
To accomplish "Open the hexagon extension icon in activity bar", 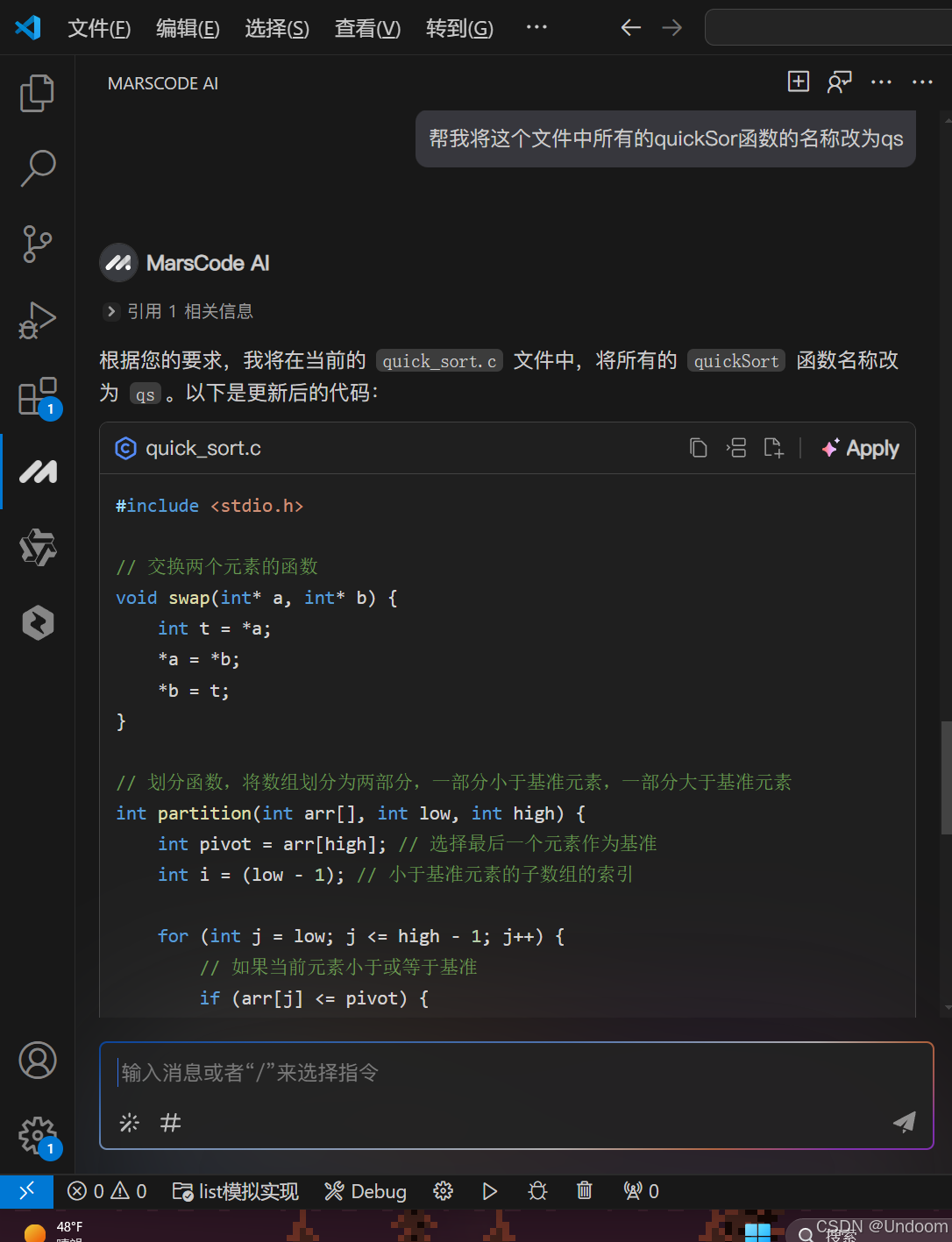I will pyautogui.click(x=38, y=623).
